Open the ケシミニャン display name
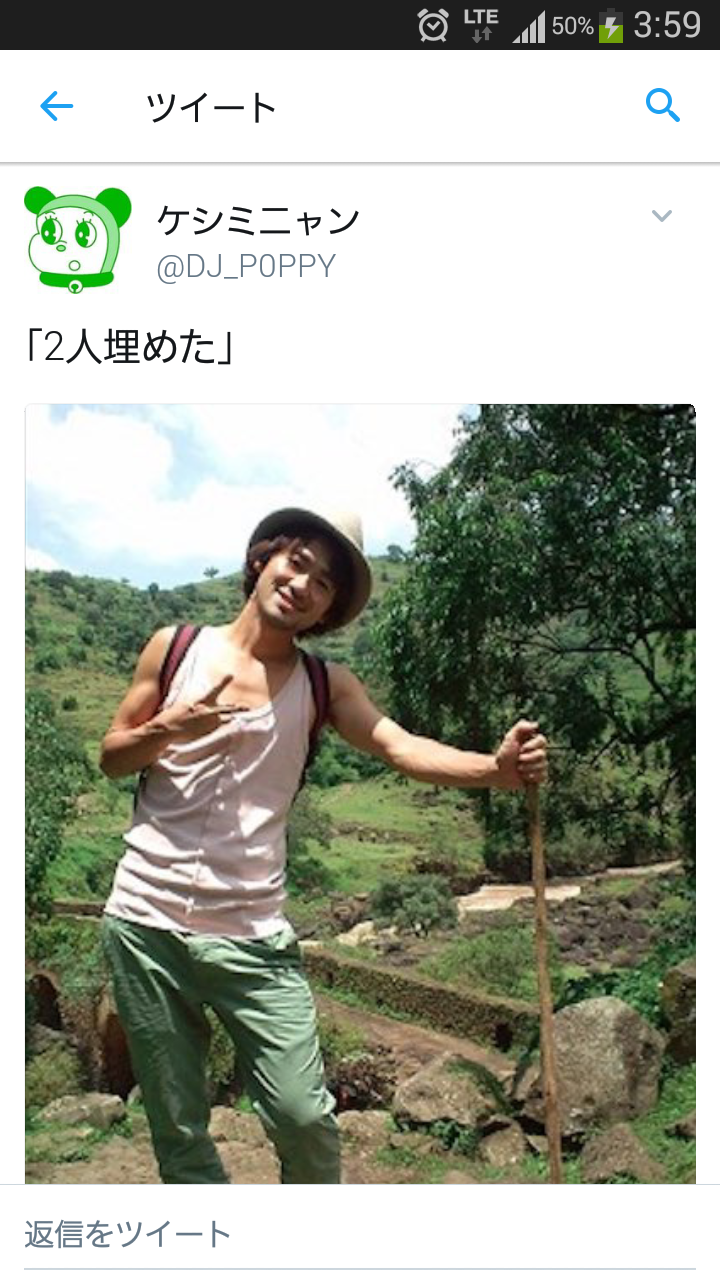Image resolution: width=720 pixels, height=1280 pixels. click(258, 220)
